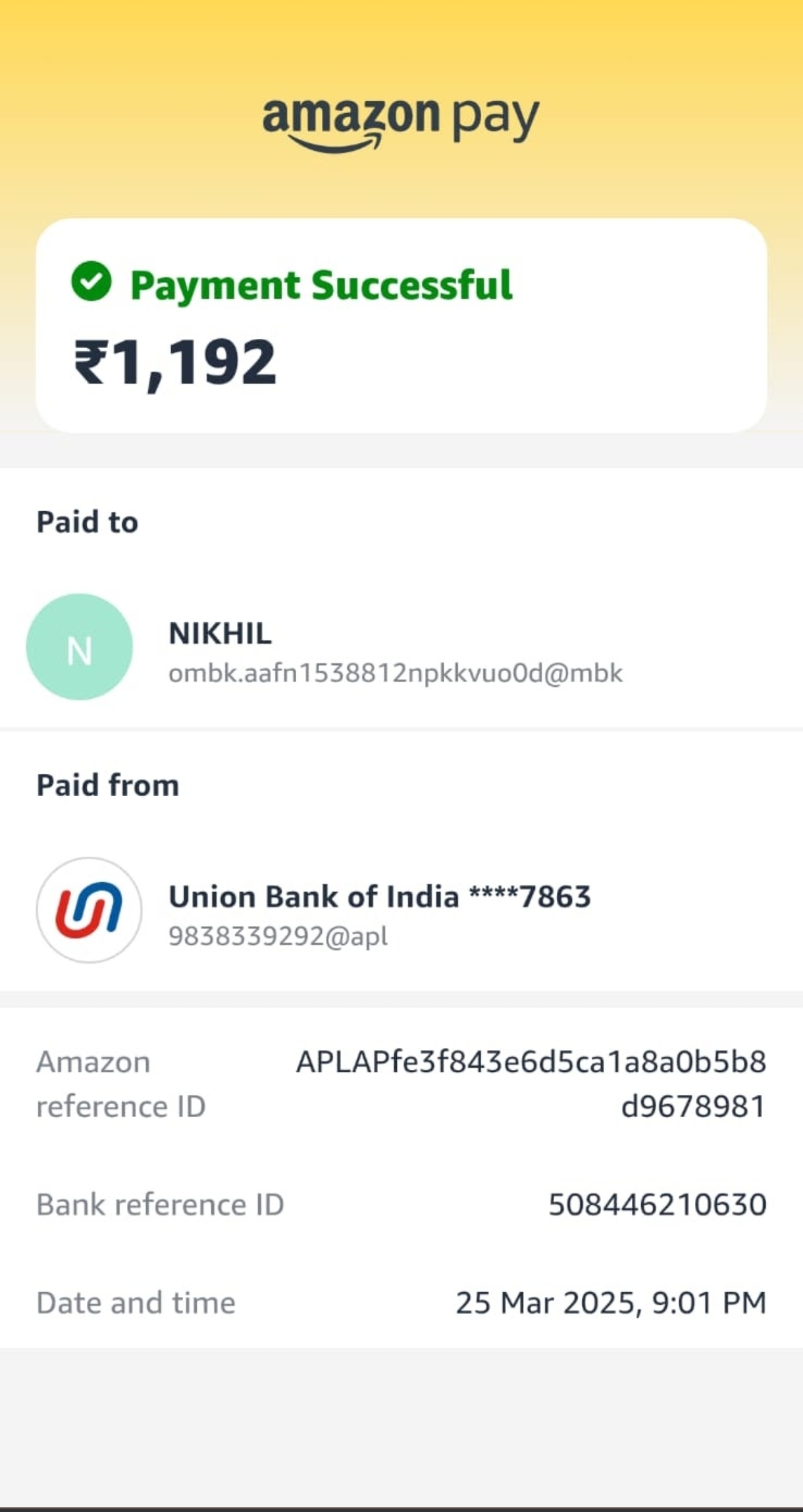Select the recipient UPI ID ending @mbk
Image resolution: width=803 pixels, height=1512 pixels.
coord(396,673)
